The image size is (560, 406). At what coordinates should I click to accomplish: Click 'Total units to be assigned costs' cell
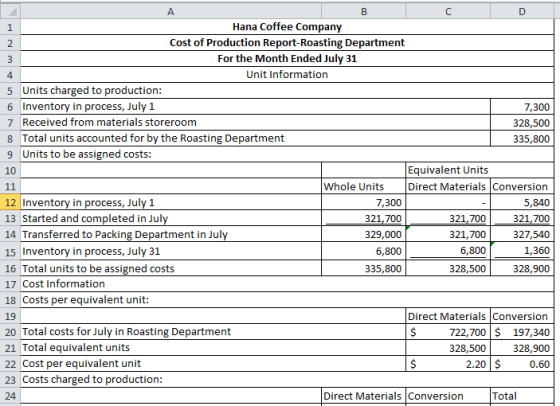[x=171, y=268]
